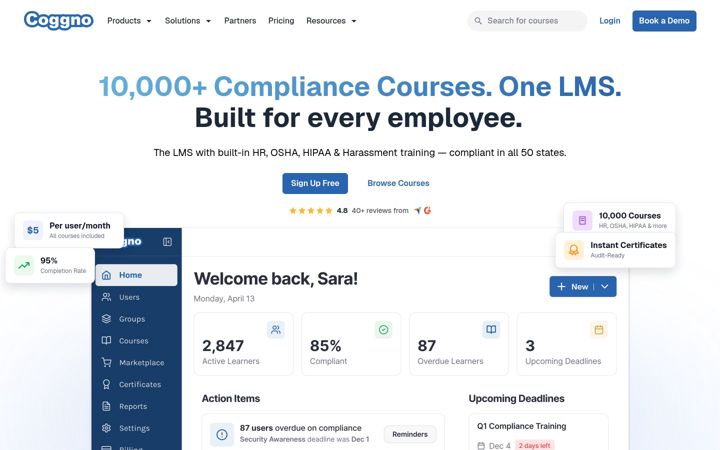Click the Sign Up Free button
The height and width of the screenshot is (450, 720).
tap(315, 183)
